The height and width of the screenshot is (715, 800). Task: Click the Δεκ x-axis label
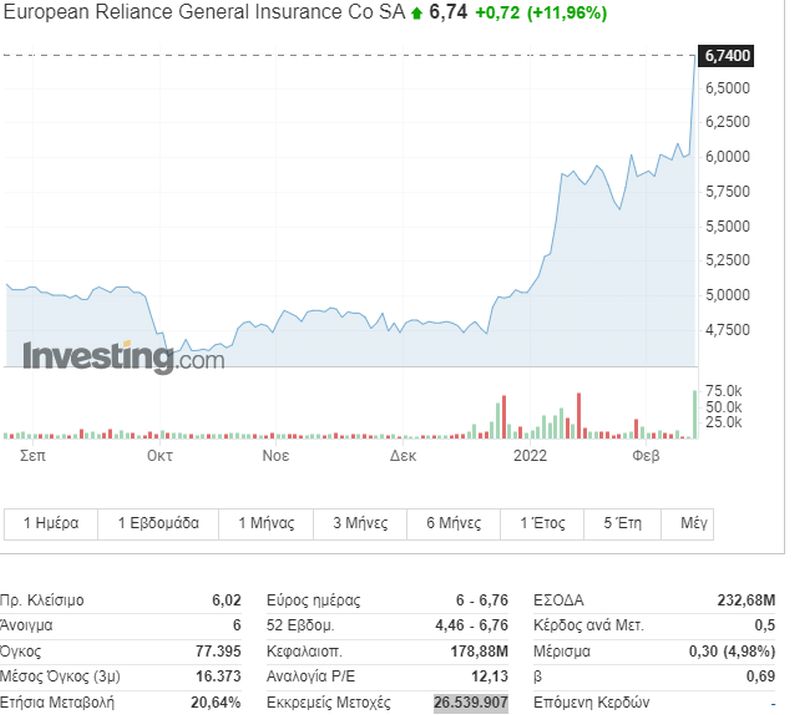403,456
